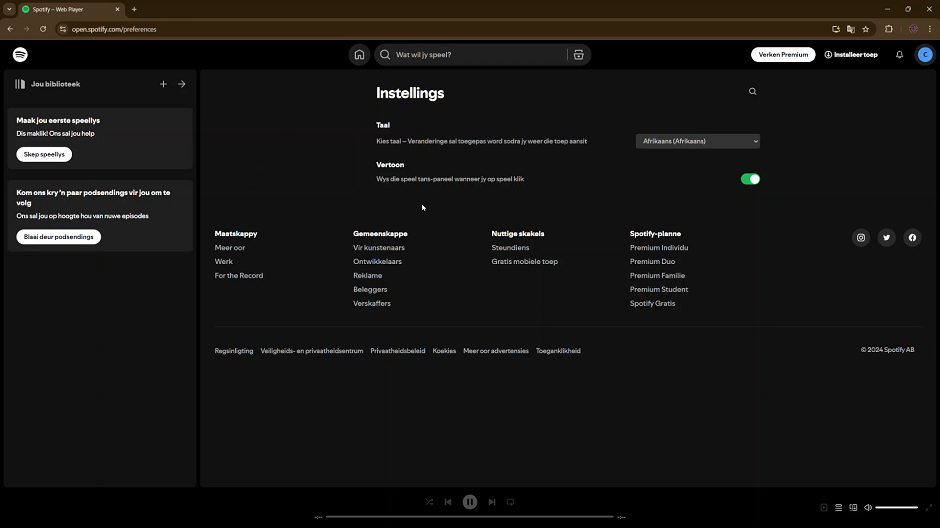Open the queue icon

point(839,507)
